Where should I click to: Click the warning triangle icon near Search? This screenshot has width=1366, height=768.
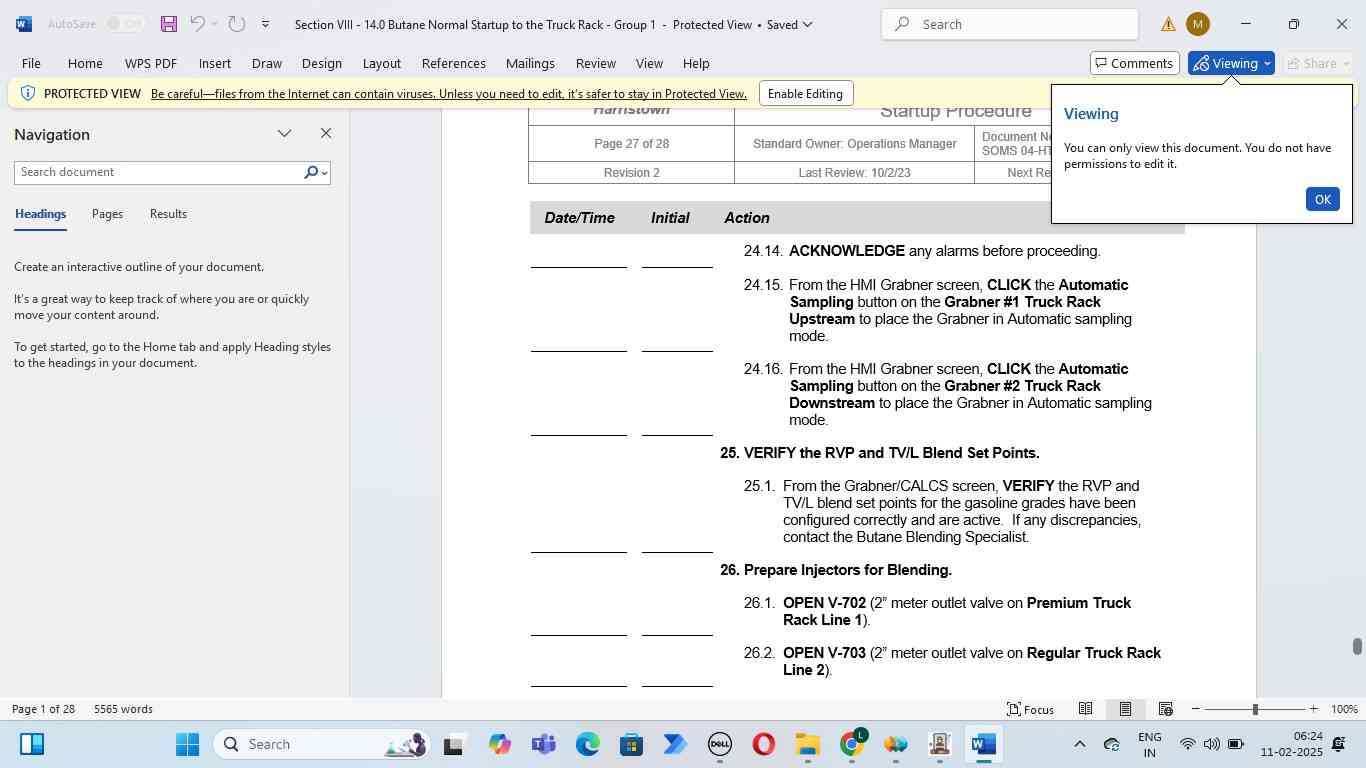1168,24
